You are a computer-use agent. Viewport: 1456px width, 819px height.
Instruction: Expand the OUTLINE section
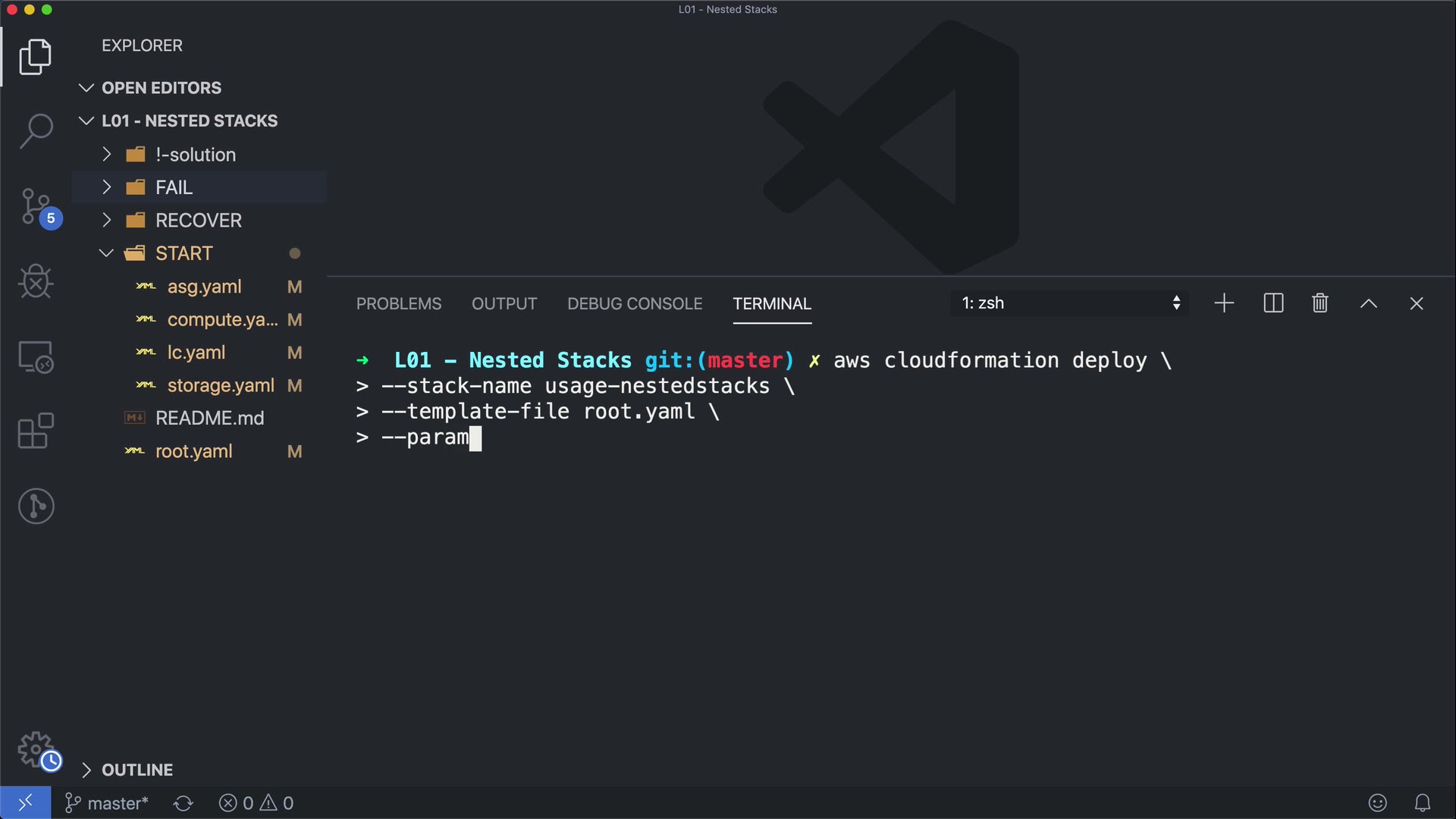[x=137, y=770]
